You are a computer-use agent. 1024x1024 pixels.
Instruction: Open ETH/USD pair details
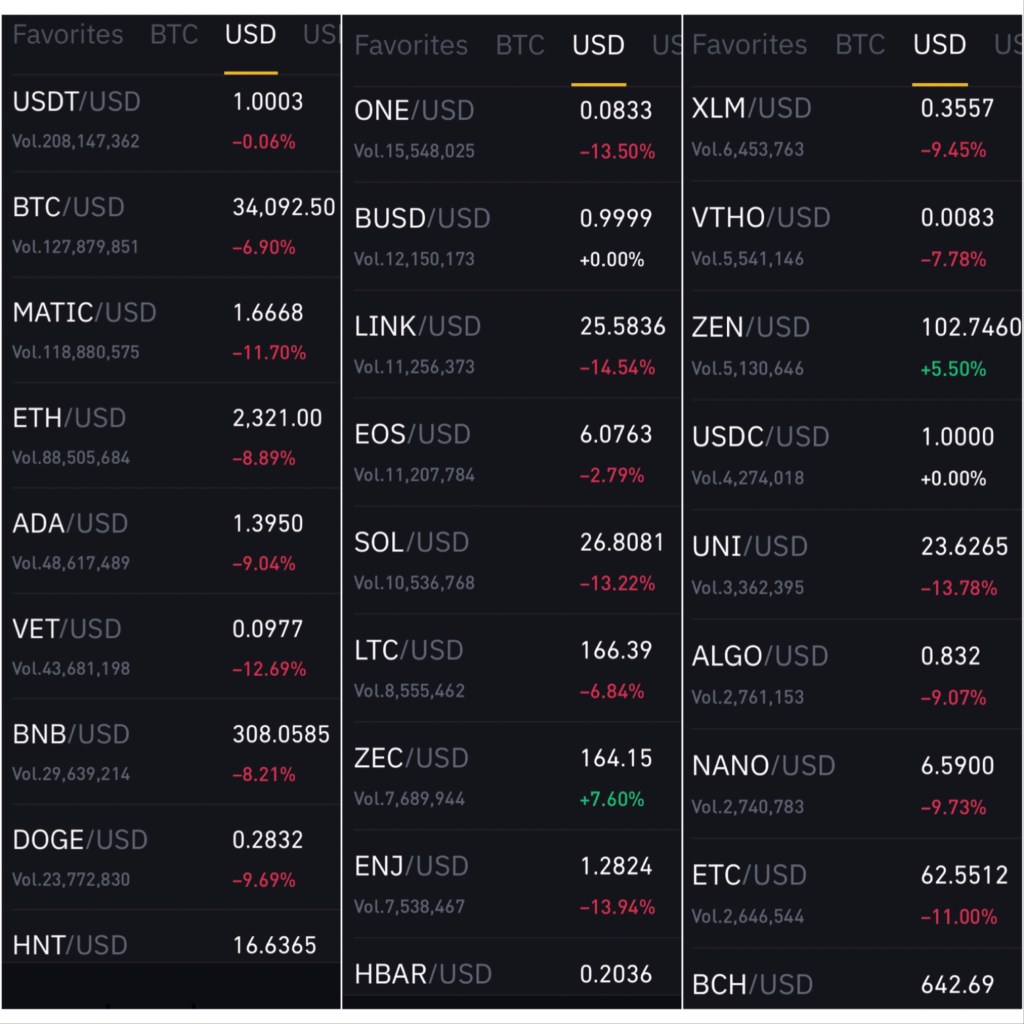tap(69, 418)
